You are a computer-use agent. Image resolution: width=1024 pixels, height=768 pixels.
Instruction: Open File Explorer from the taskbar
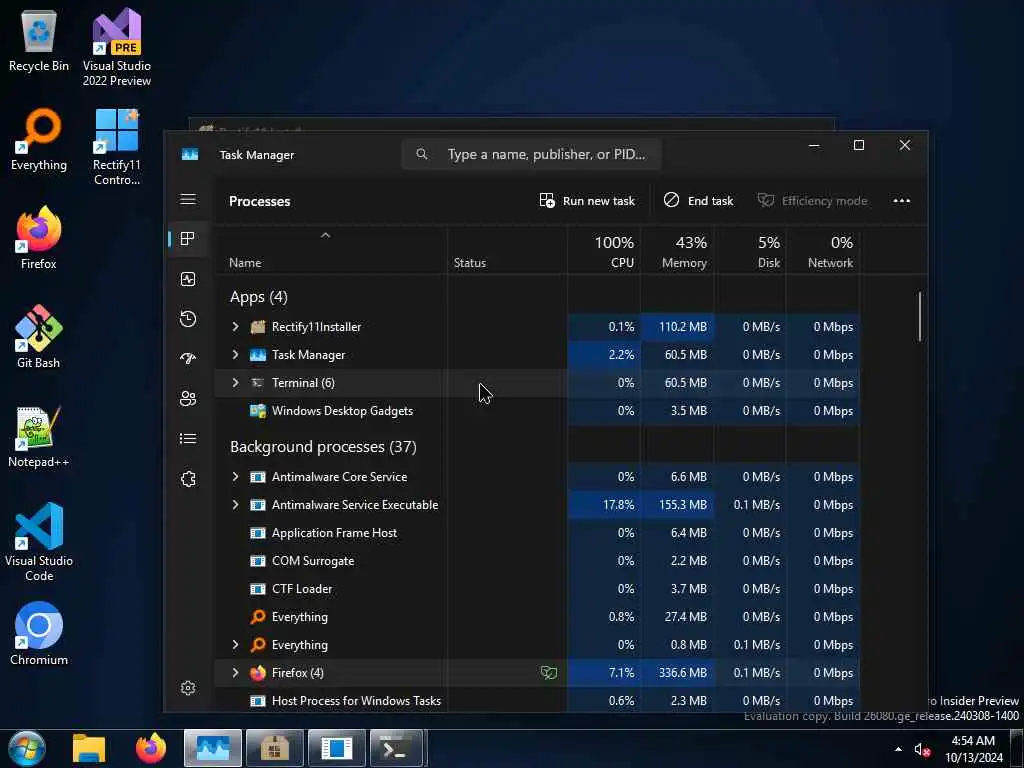(89, 748)
